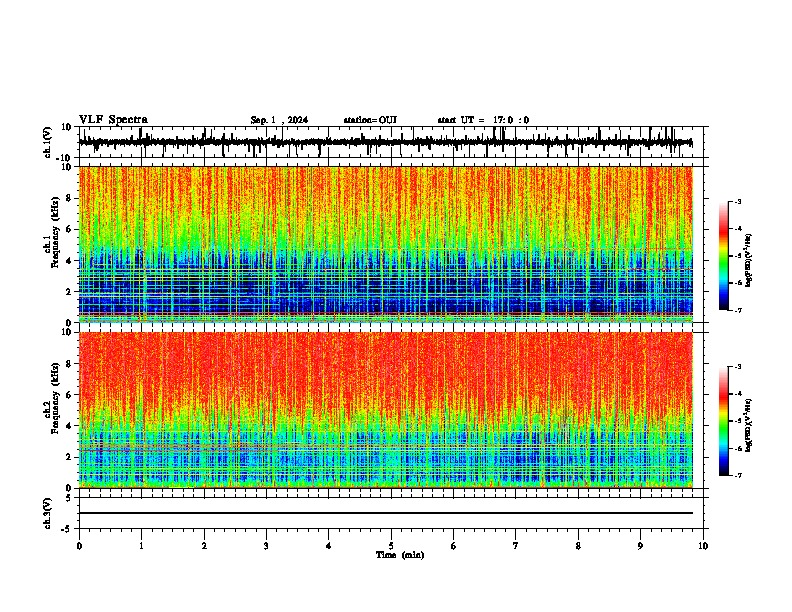Screen dimensions: 792x612
Task: Click the 'start UT = 17:0 :0' label
Action: [483, 120]
